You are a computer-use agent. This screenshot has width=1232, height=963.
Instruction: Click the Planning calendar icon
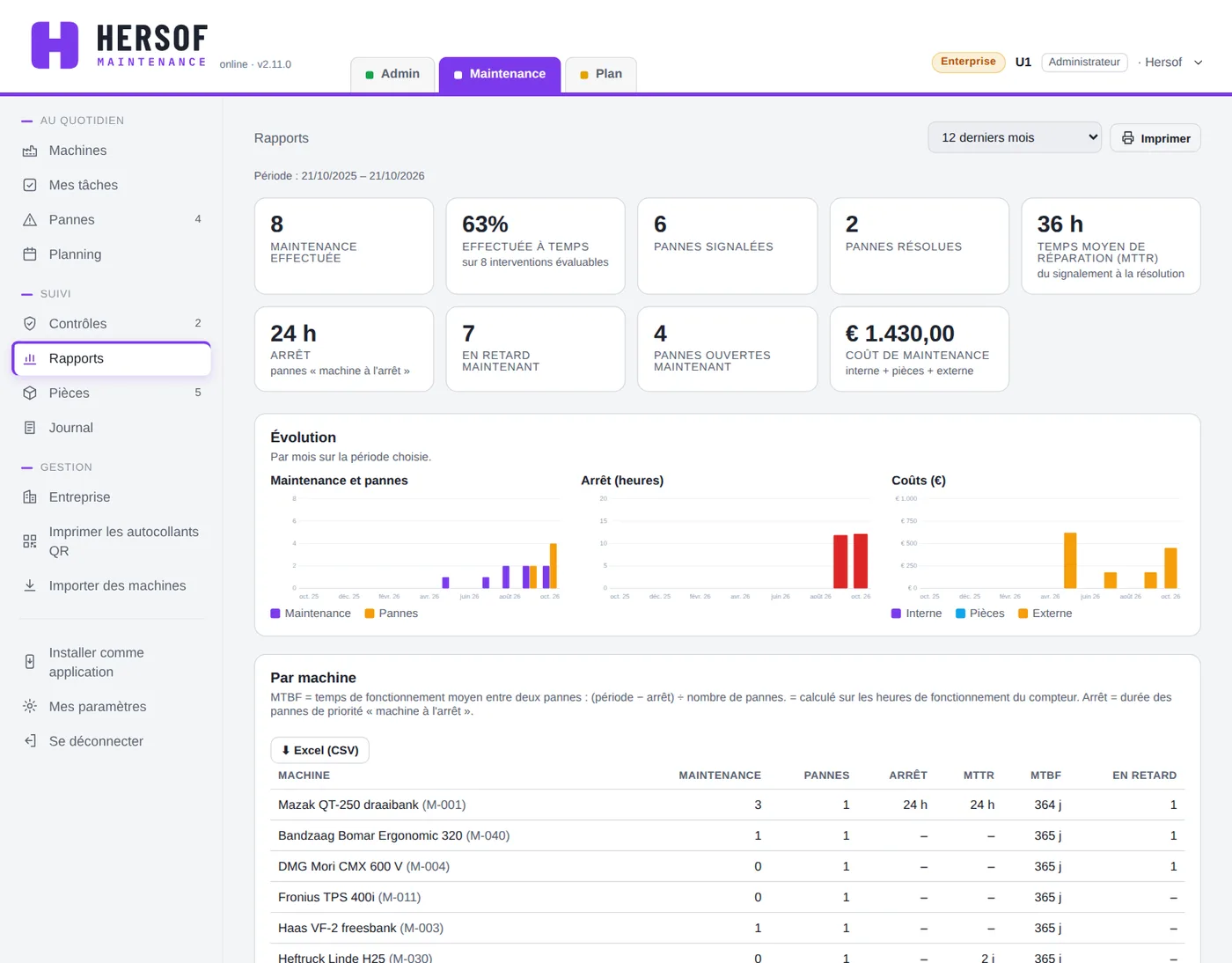pyautogui.click(x=30, y=254)
